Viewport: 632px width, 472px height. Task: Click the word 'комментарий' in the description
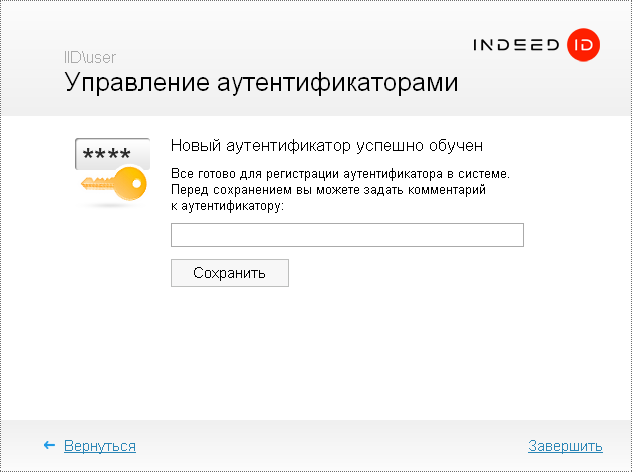(x=448, y=189)
